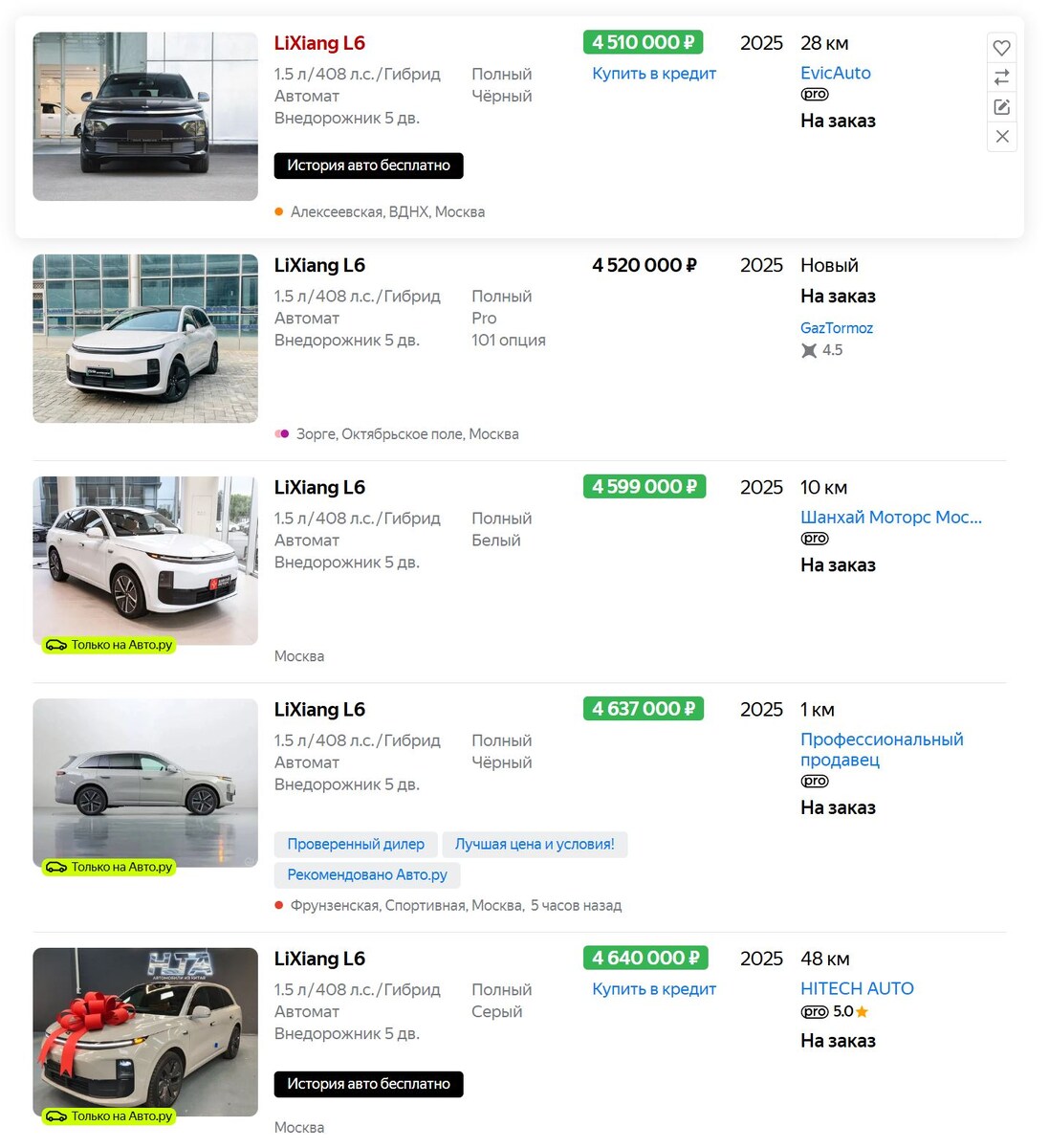1049x1148 pixels.
Task: Open the HITECH AUTO seller page
Action: (x=857, y=988)
